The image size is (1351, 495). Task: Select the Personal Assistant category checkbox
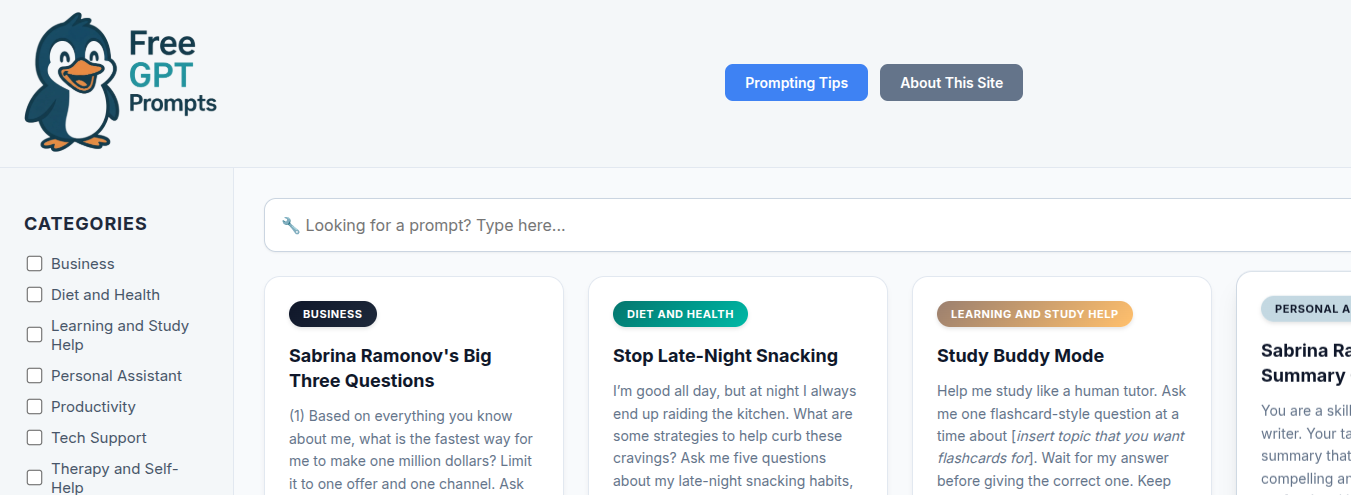(x=35, y=376)
